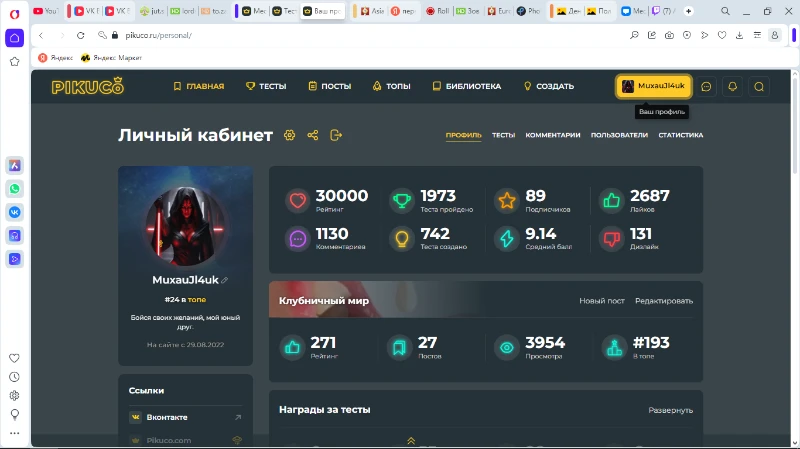Open profile settings gear icon
The image size is (800, 449).
pos(289,135)
